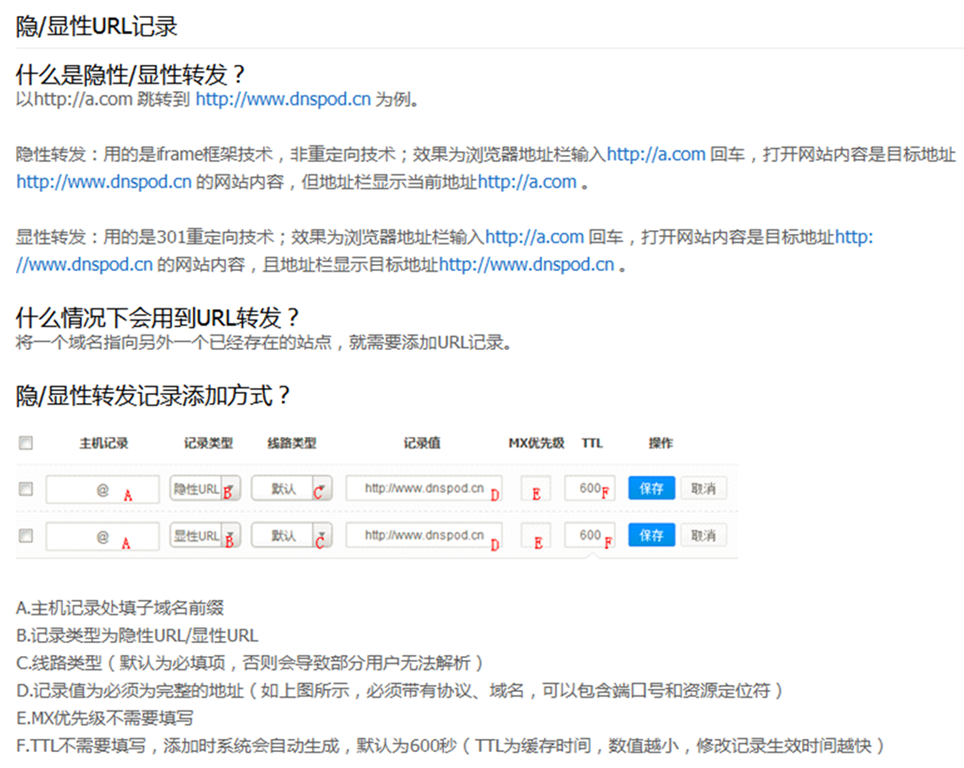Click the 主机记录 column header

point(104,443)
